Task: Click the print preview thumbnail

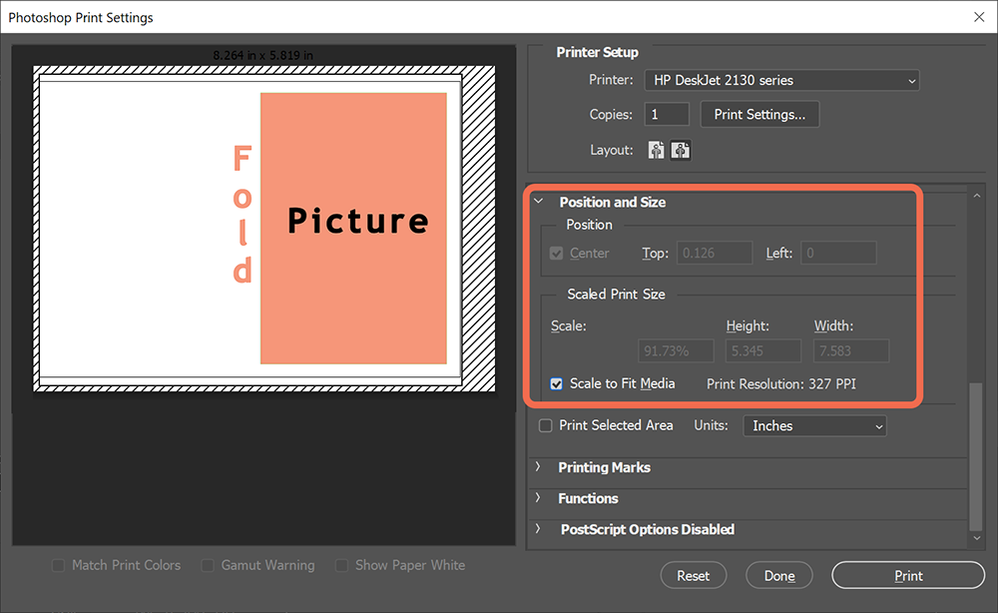Action: tap(264, 229)
